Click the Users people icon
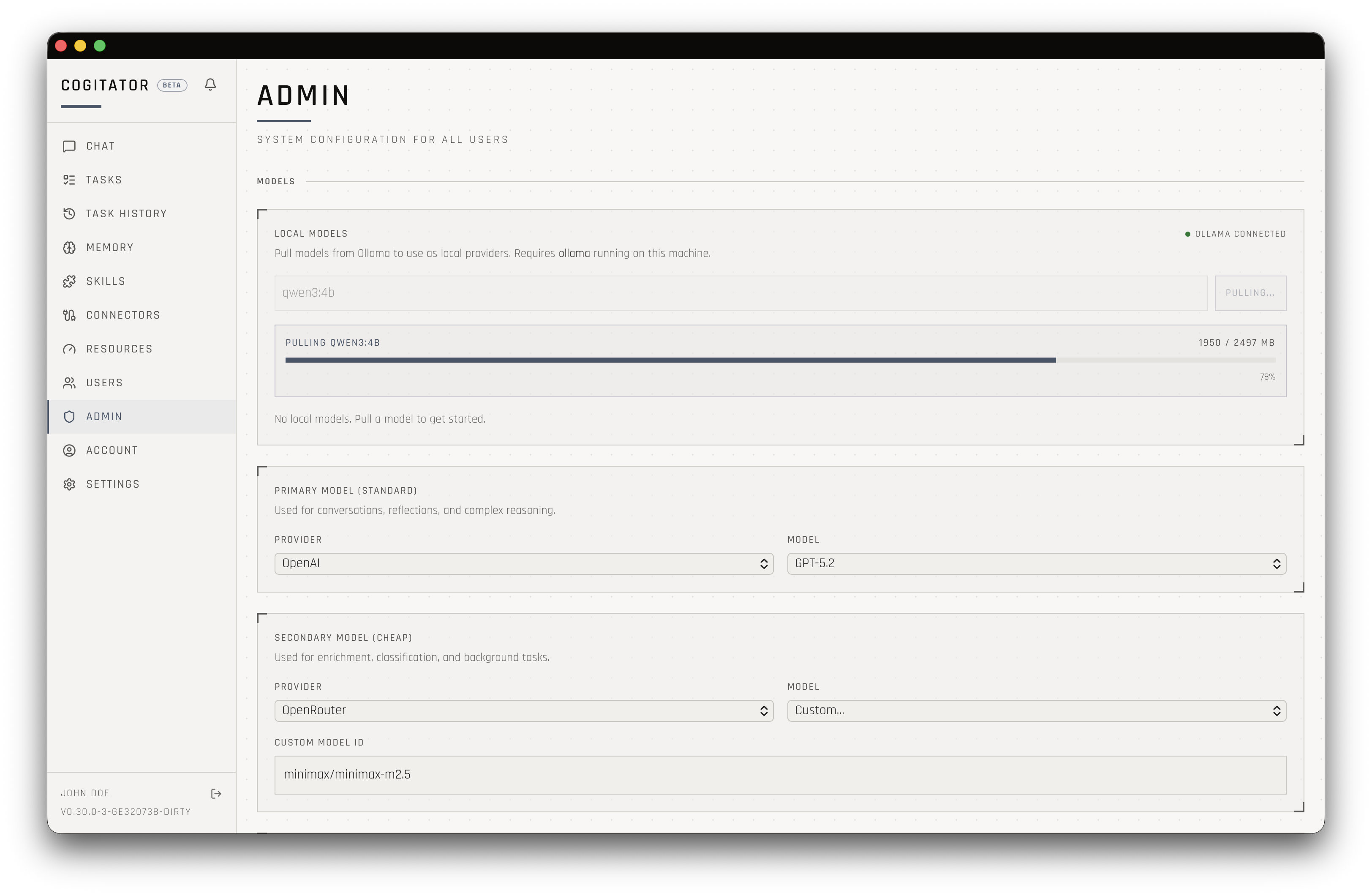The image size is (1372, 896). pos(69,382)
